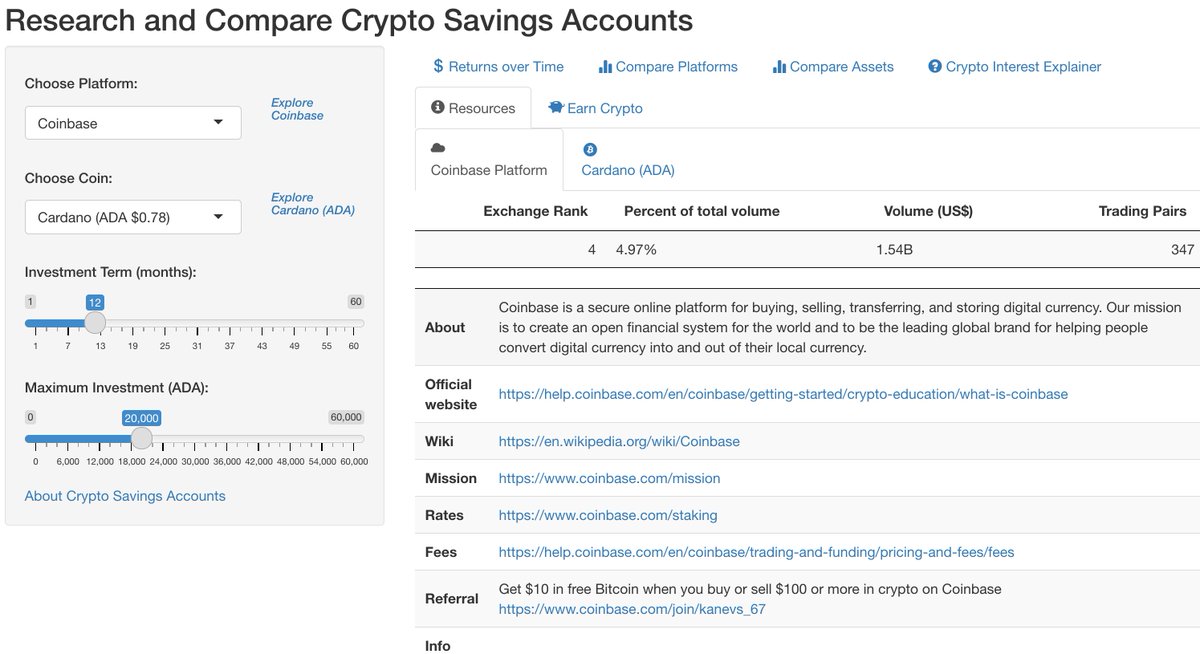Open the Returns over Time tab
Screen dimensions: 1200x654
498,67
